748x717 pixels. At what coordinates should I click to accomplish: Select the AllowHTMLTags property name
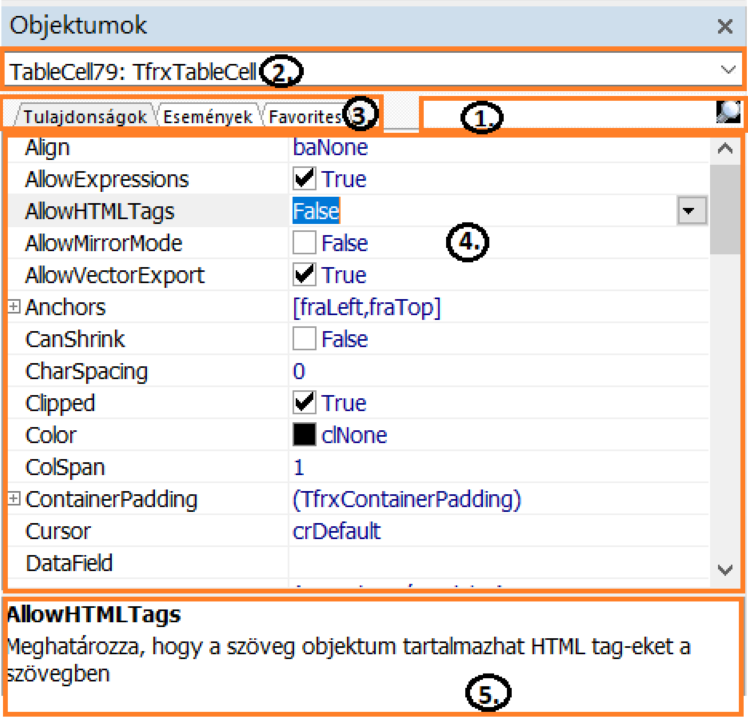[x=100, y=211]
